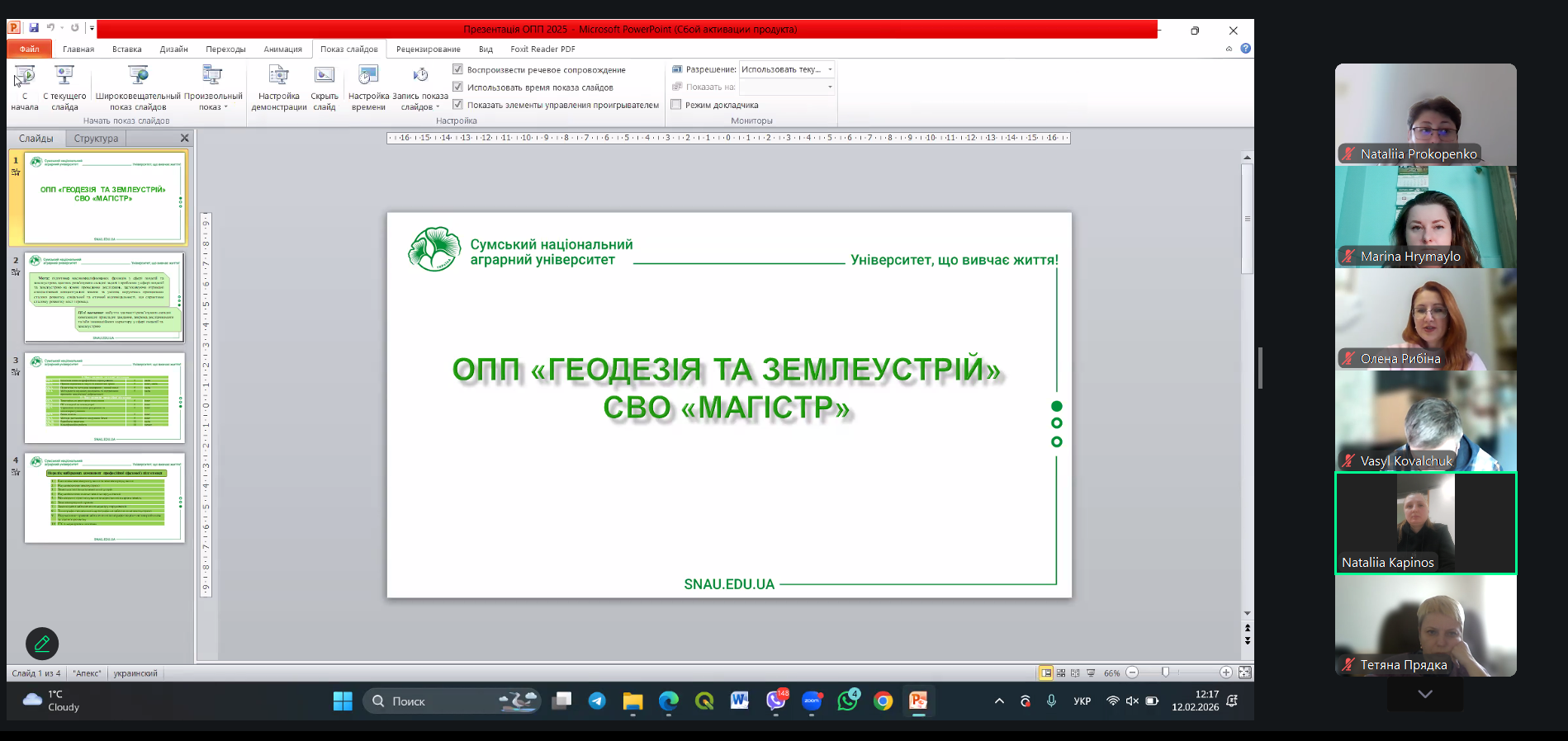Select slide 3 thumbnail
Viewport: 1568px width, 741px height.
(x=105, y=399)
